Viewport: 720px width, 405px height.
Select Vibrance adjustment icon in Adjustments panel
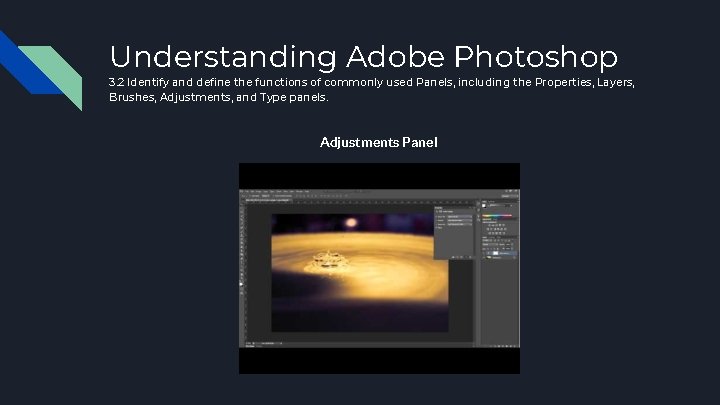[x=504, y=225]
